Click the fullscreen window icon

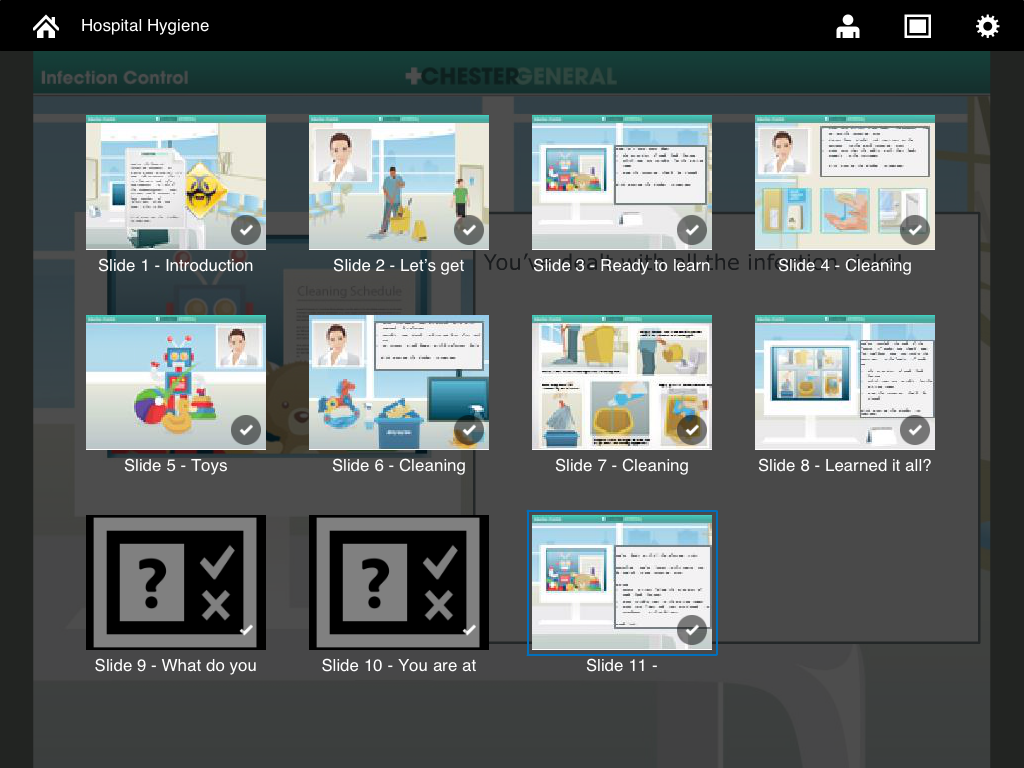click(917, 26)
